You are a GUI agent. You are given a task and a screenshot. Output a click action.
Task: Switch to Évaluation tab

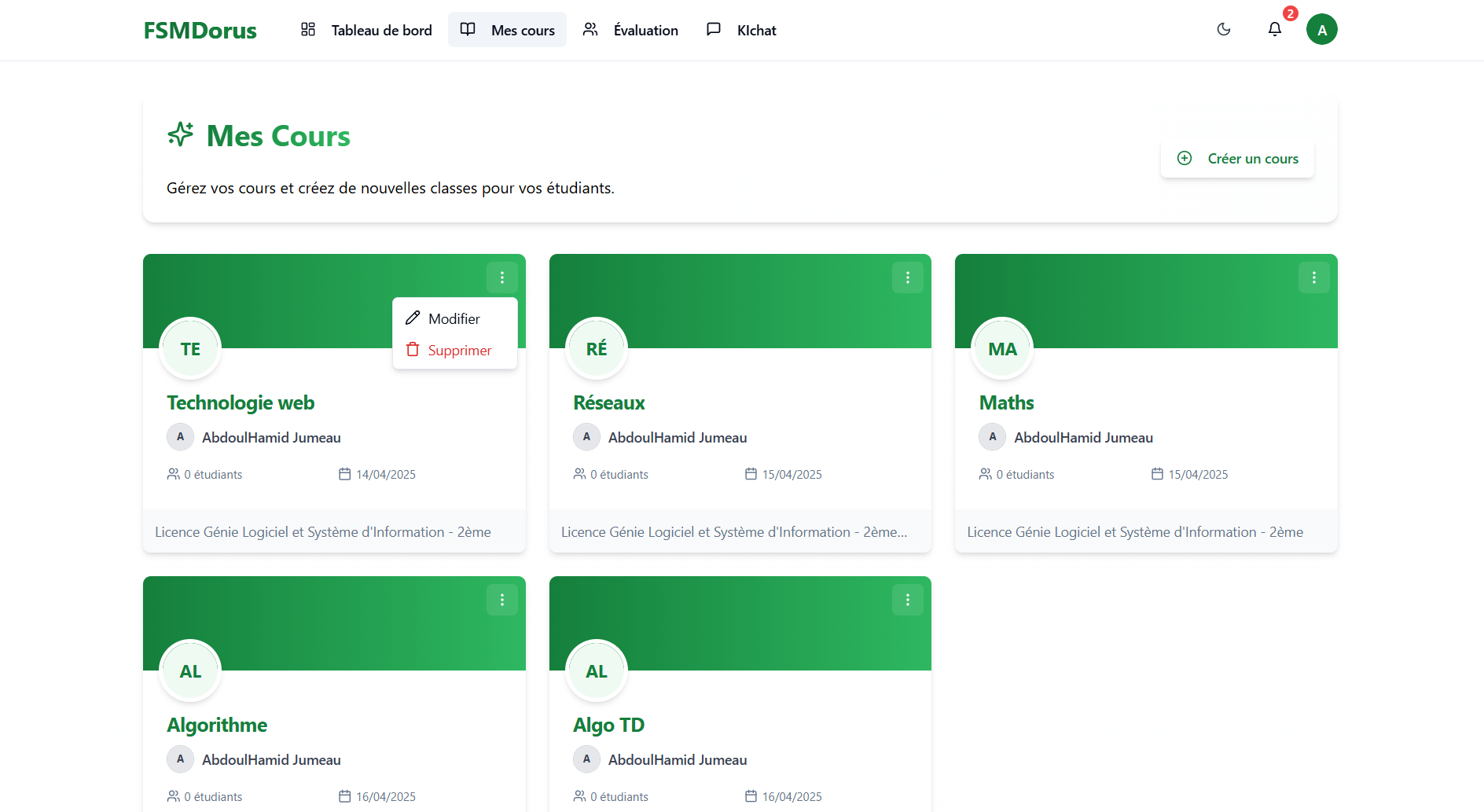630,30
